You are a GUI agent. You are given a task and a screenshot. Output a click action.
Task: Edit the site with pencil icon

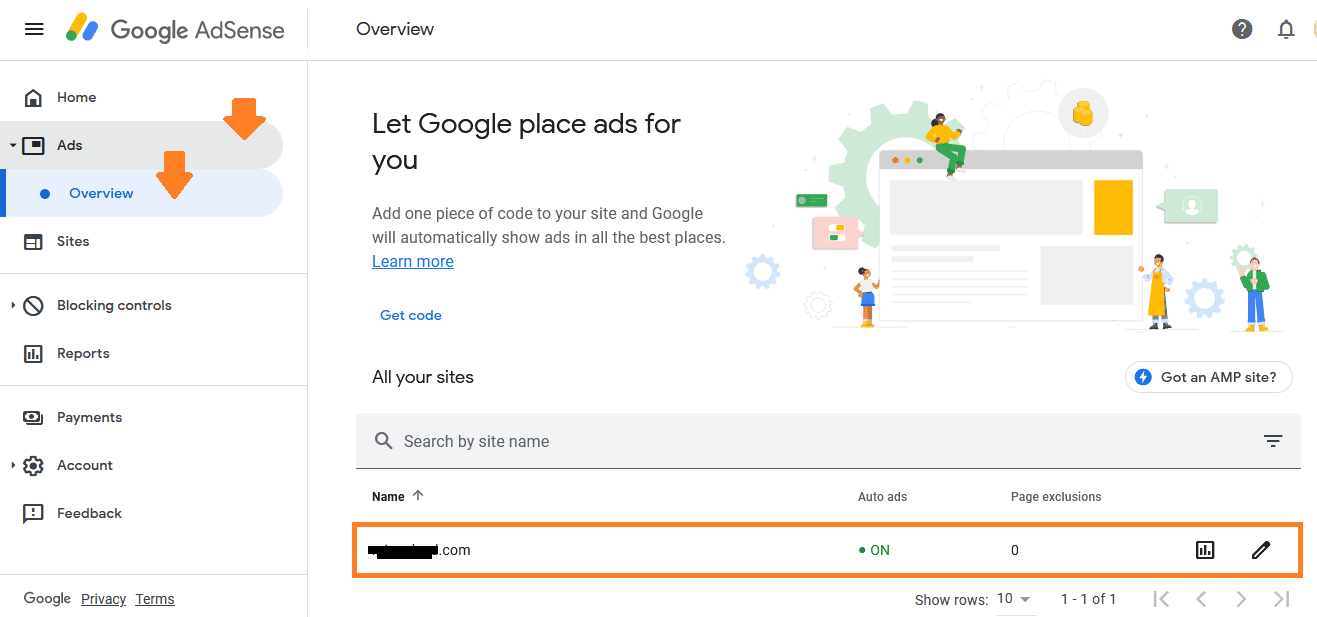click(1261, 549)
